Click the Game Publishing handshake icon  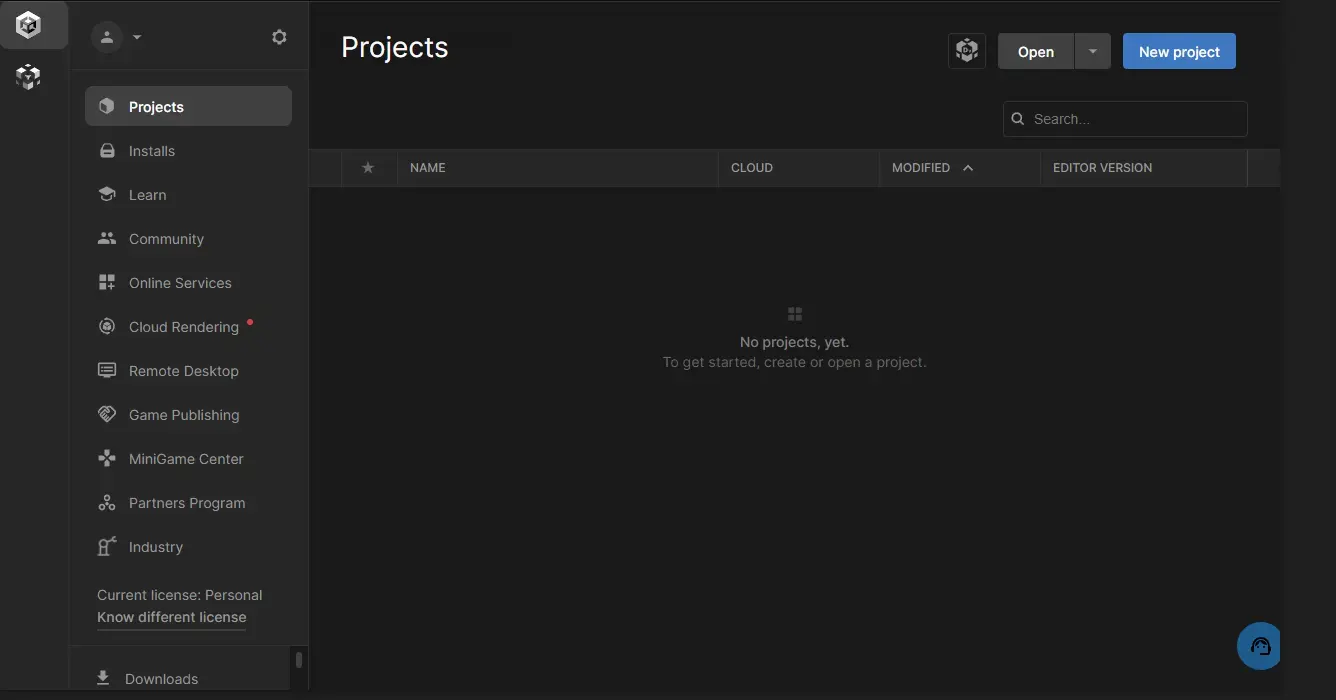click(x=107, y=414)
